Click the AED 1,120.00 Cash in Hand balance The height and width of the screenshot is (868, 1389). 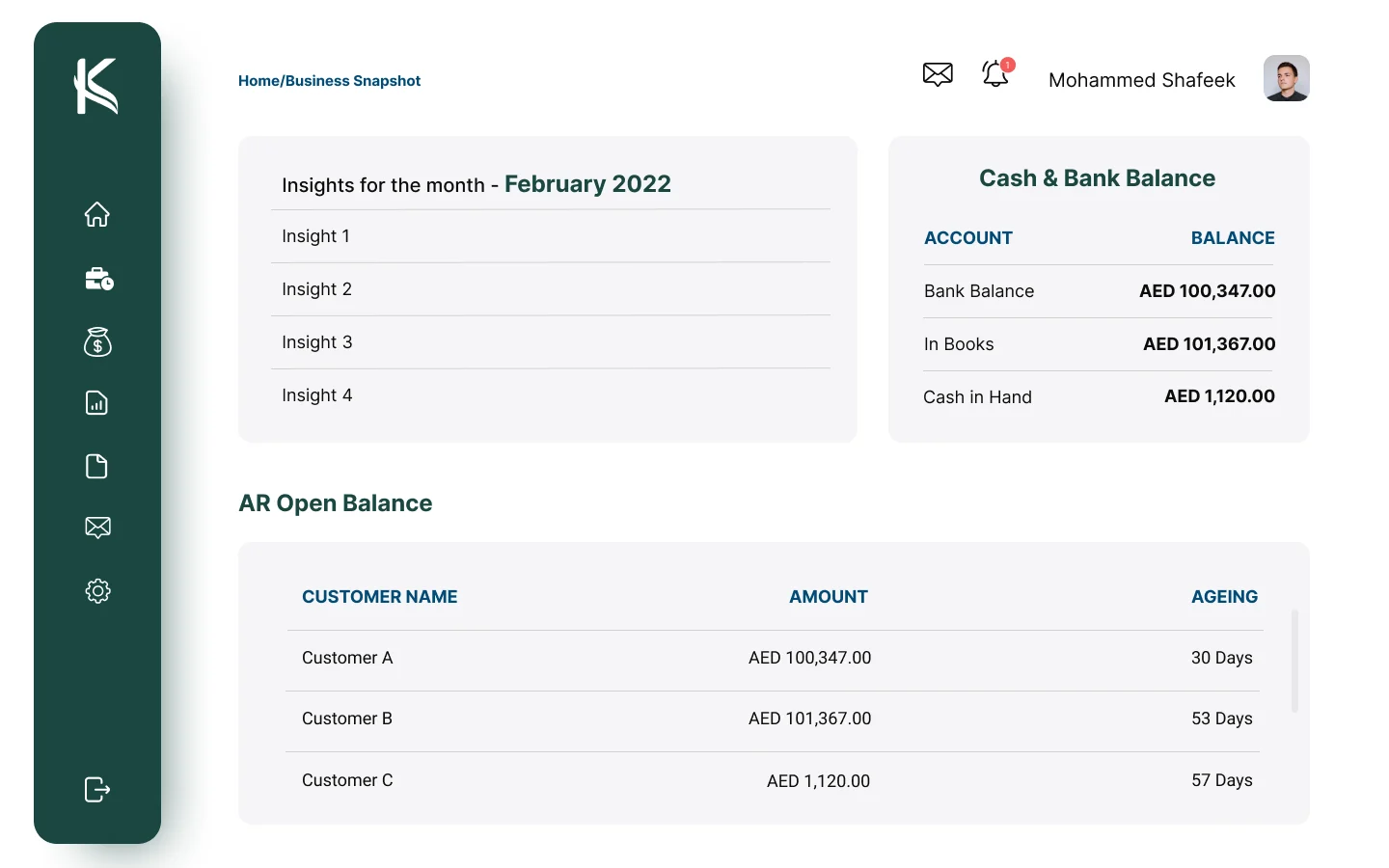tap(1219, 396)
